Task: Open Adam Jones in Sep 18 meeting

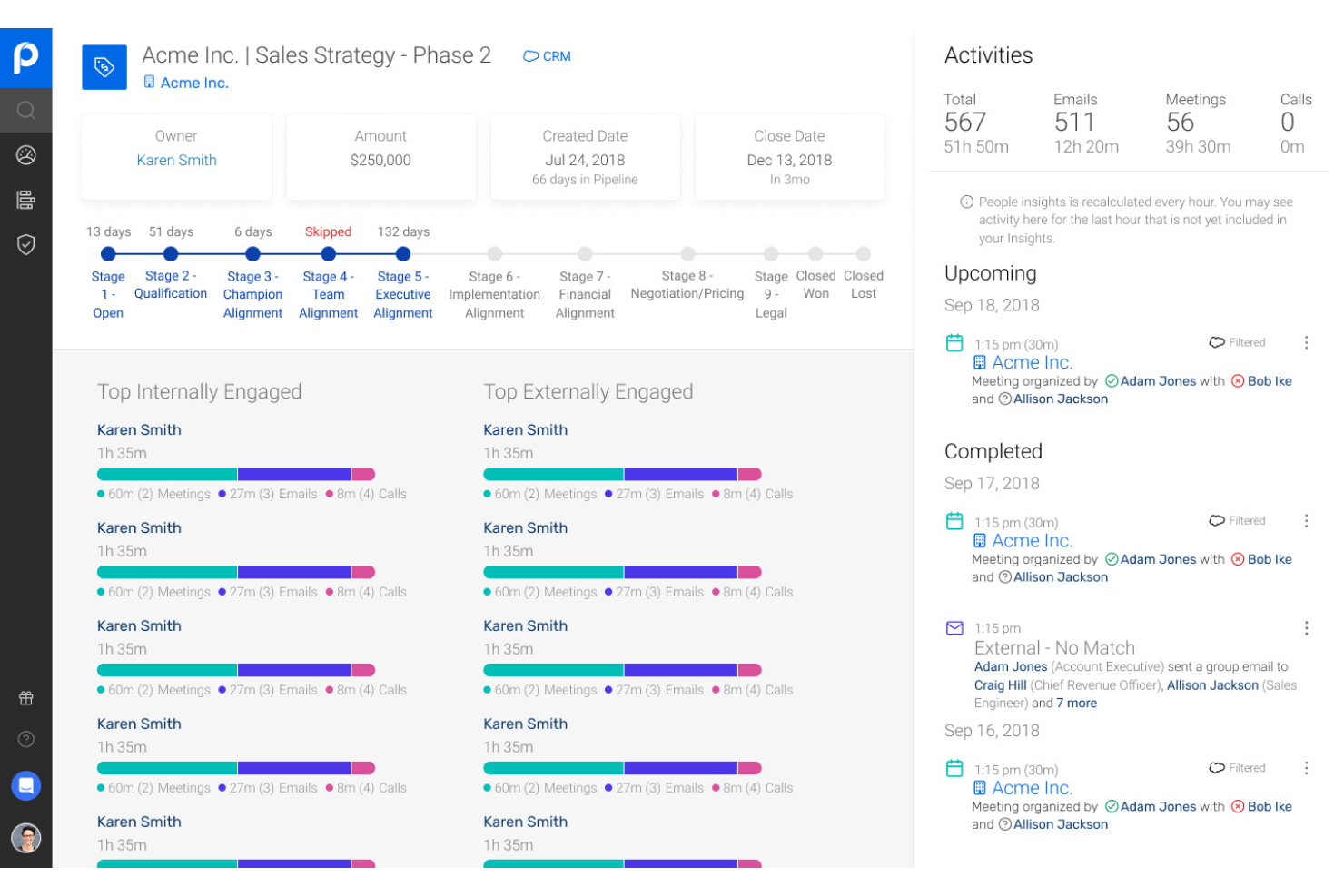Action: tap(1158, 381)
